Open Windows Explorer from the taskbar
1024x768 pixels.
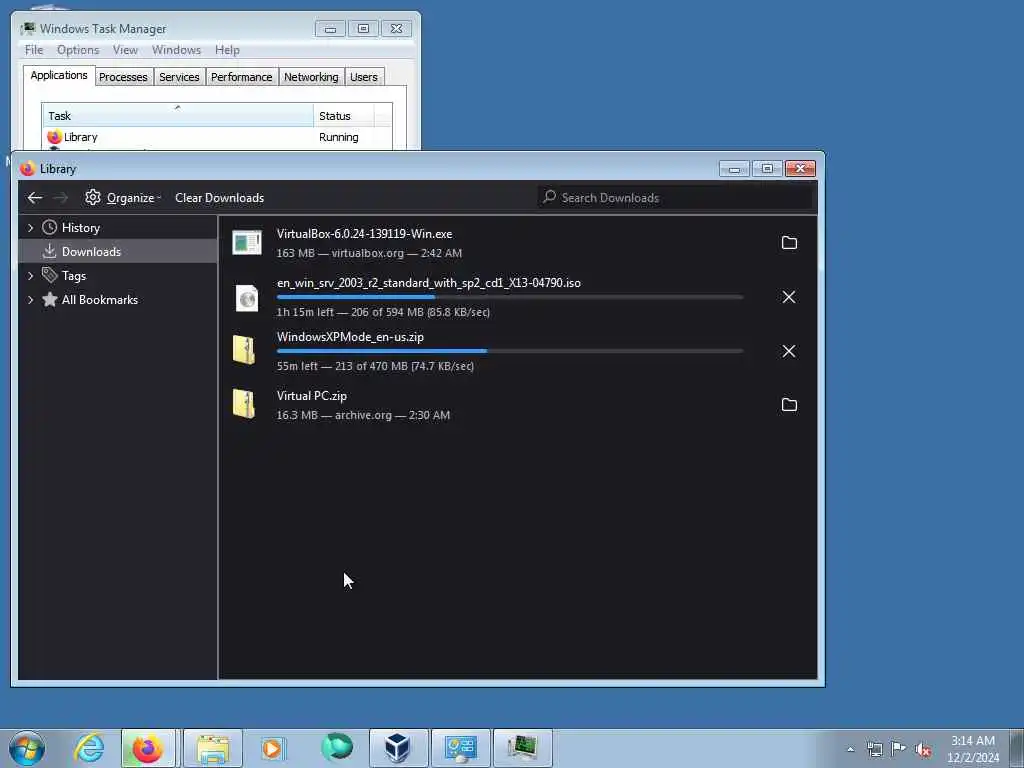pyautogui.click(x=213, y=748)
